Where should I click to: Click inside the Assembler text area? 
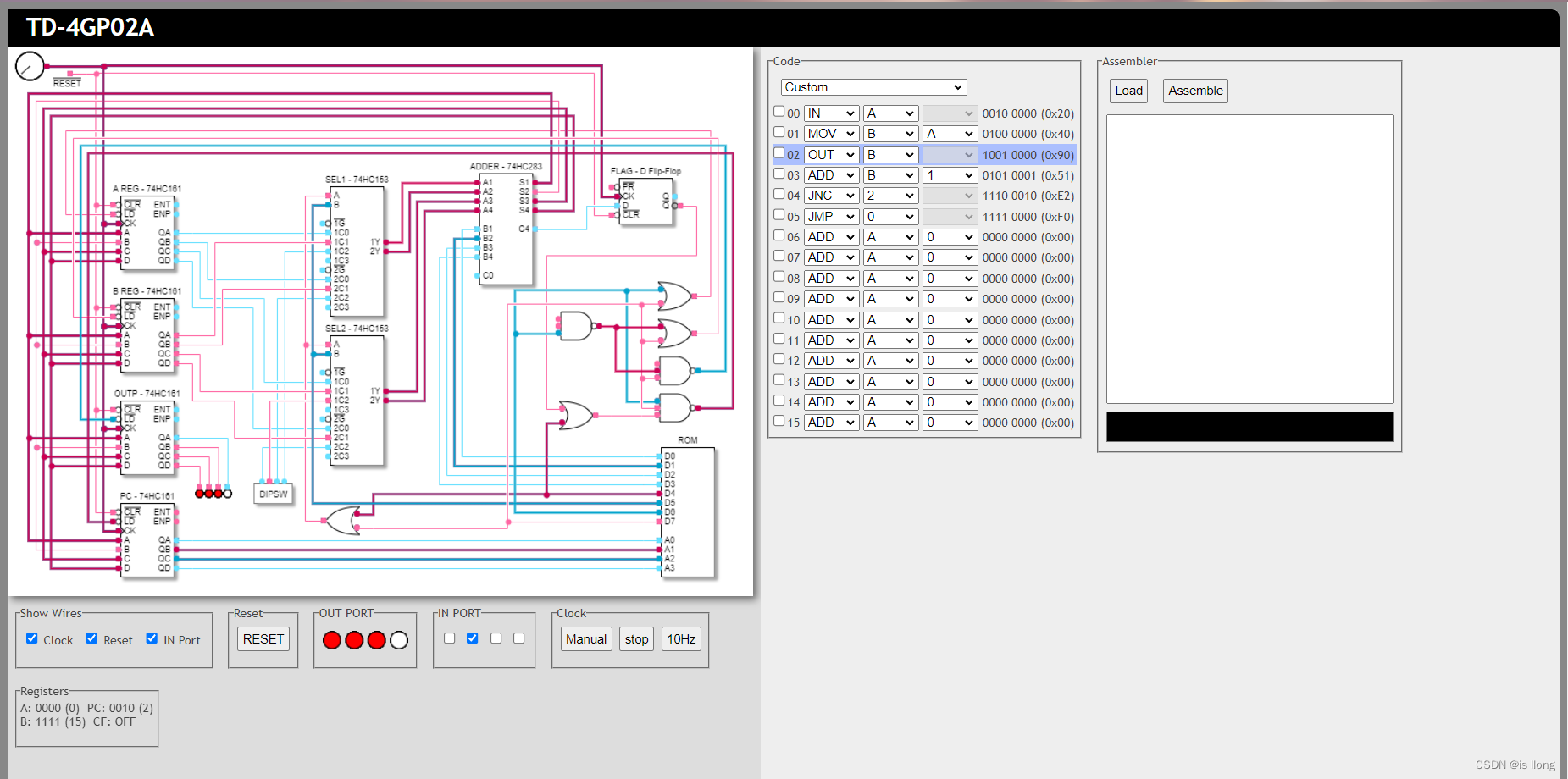tap(1249, 259)
